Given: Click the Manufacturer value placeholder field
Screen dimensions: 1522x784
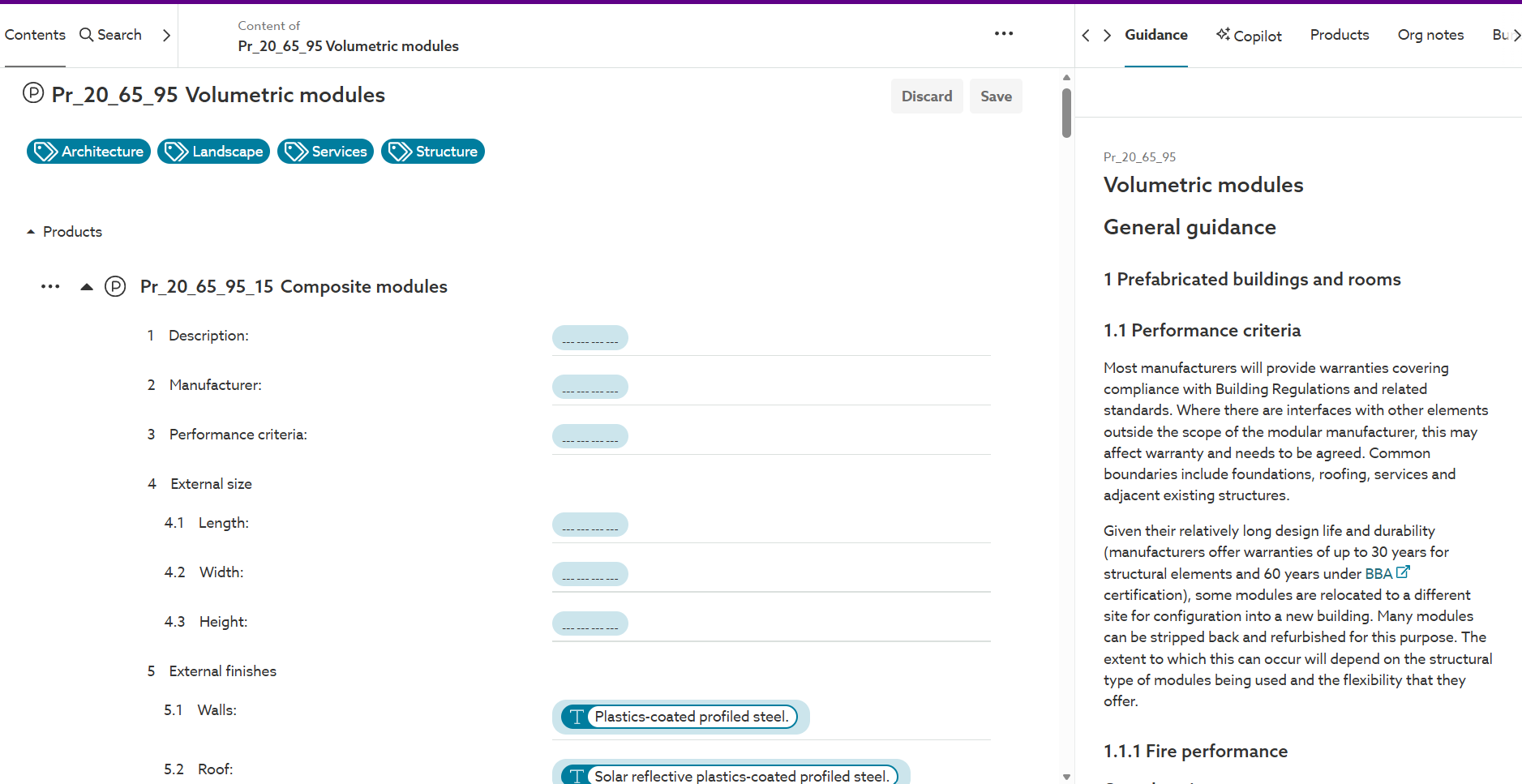Looking at the screenshot, I should pos(590,388).
